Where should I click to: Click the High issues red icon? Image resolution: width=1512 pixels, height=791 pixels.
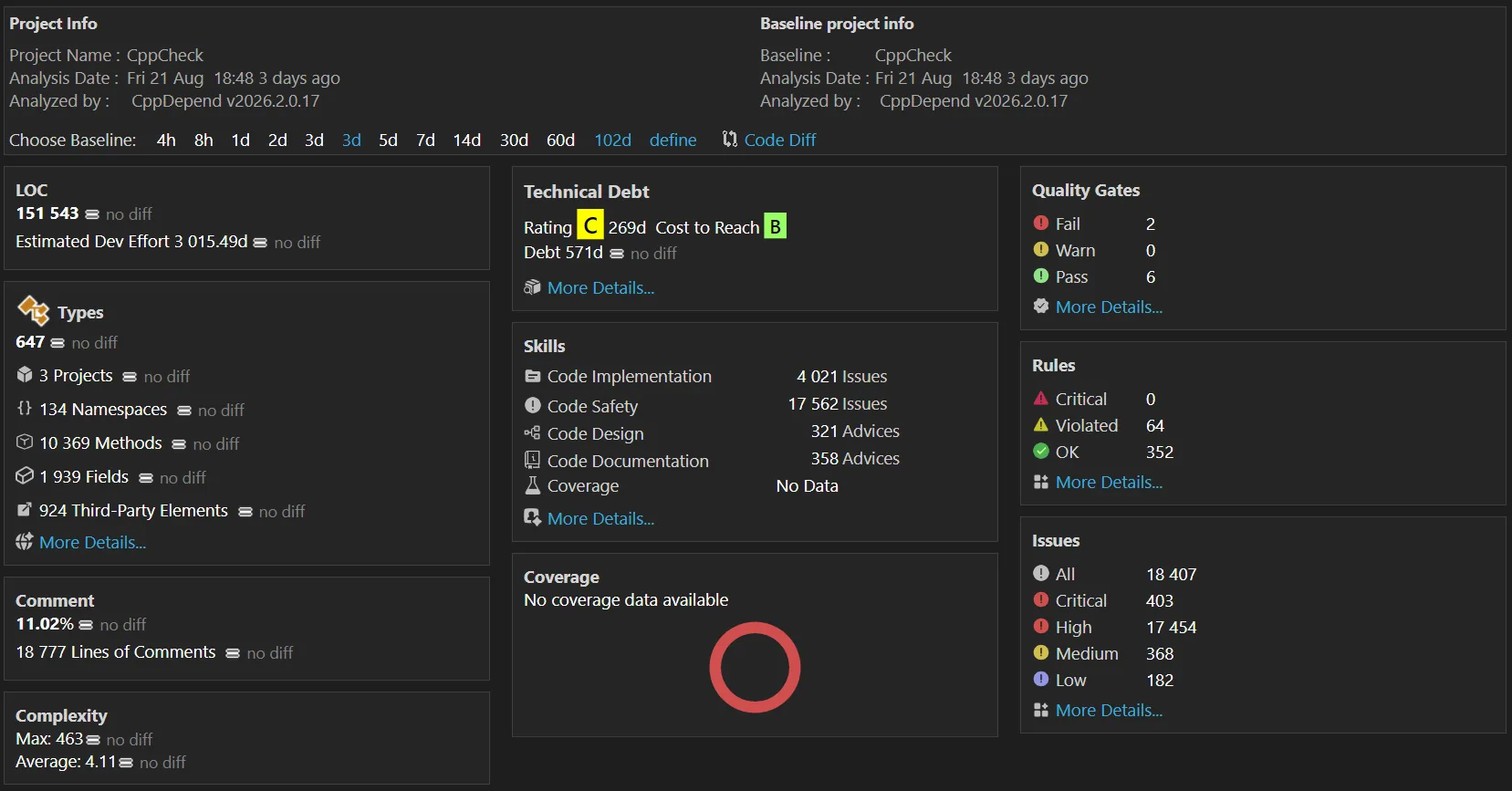(1040, 626)
